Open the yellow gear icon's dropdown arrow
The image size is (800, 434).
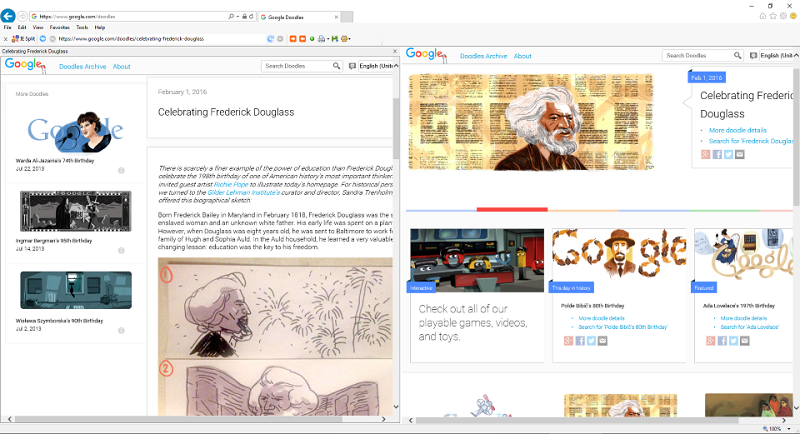click(x=349, y=39)
